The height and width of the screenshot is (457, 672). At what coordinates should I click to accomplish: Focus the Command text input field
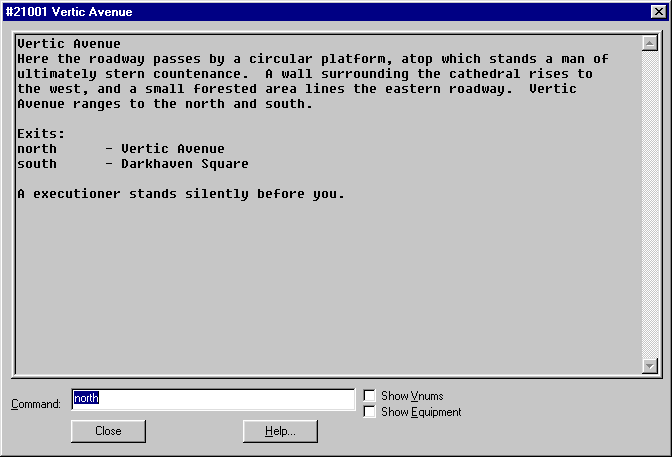click(x=213, y=399)
